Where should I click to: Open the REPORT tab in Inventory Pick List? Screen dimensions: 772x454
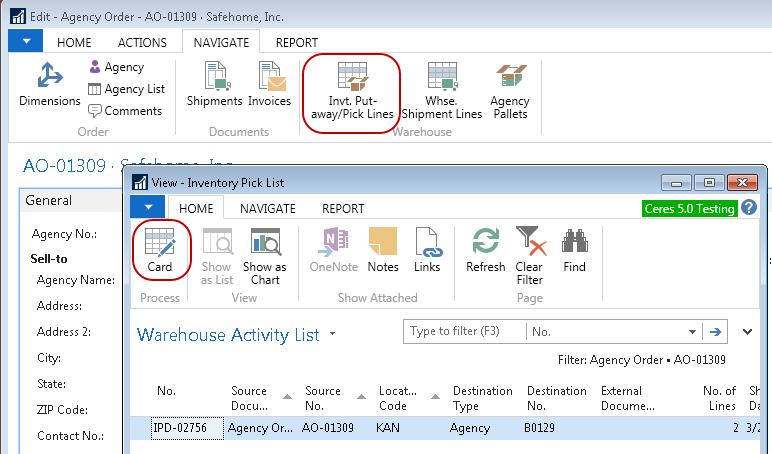point(342,209)
